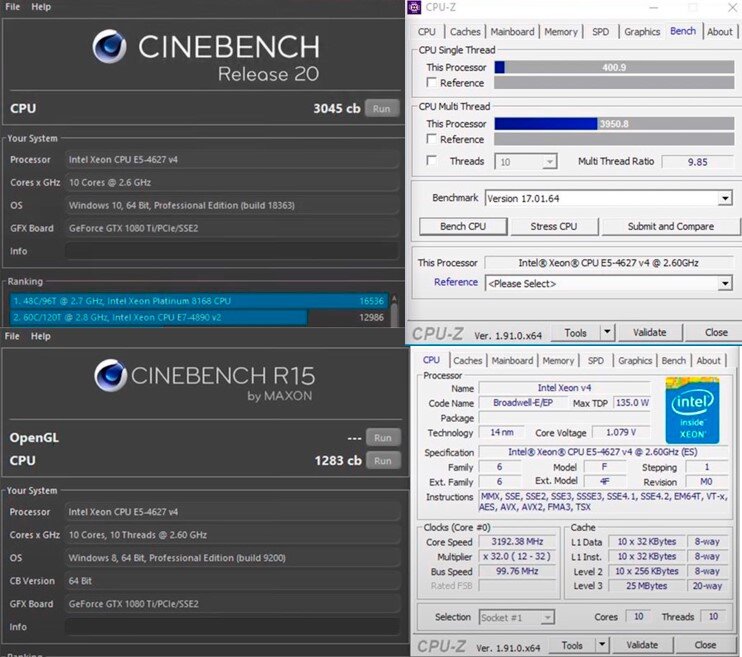Enable Reference checkbox under CPU Single Thread
This screenshot has height=657, width=742.
431,82
